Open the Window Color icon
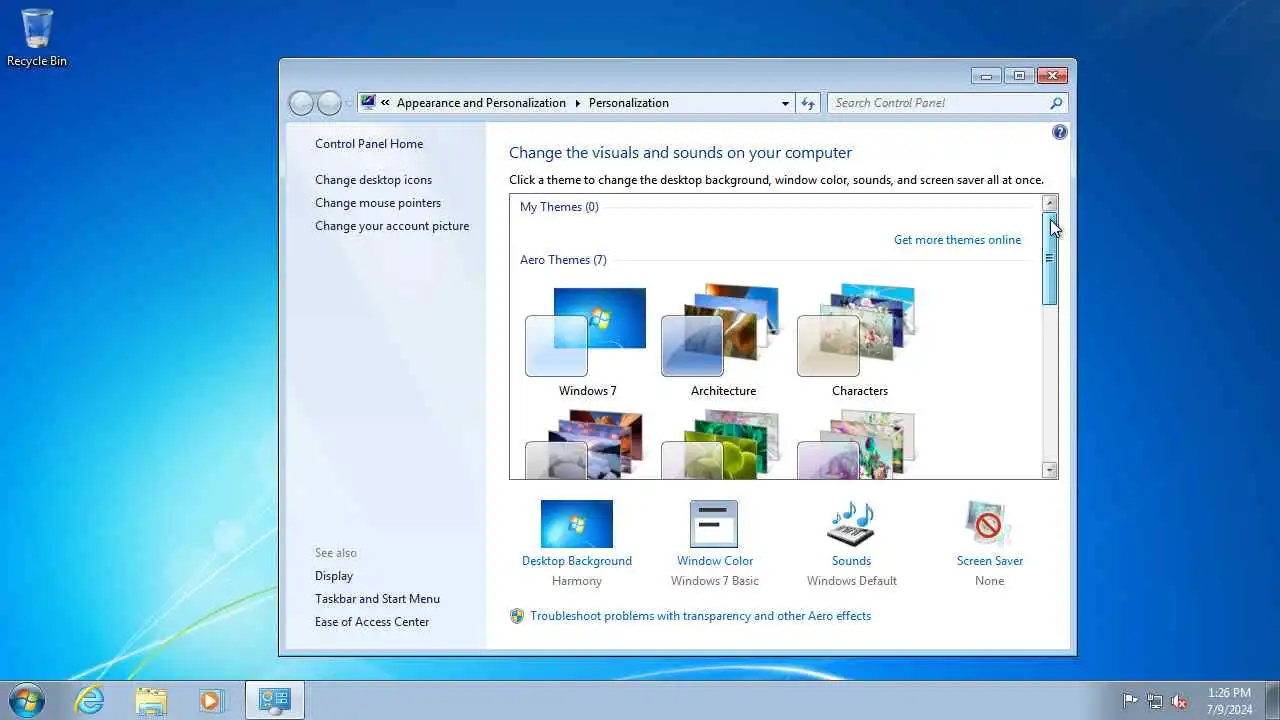Screen dimensions: 1280x720 pos(714,524)
